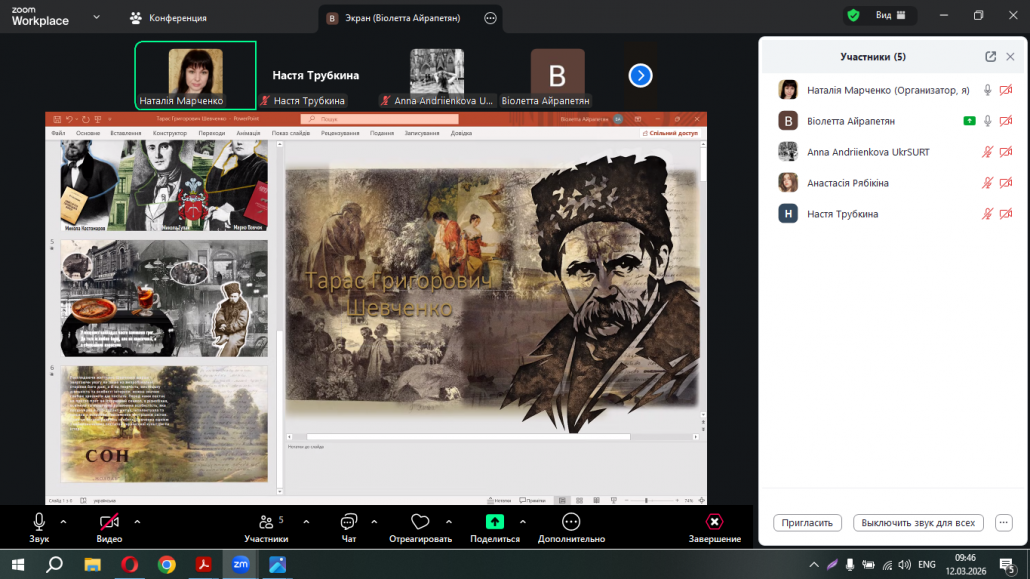
Task: Click the Пригласить button
Action: 806,523
